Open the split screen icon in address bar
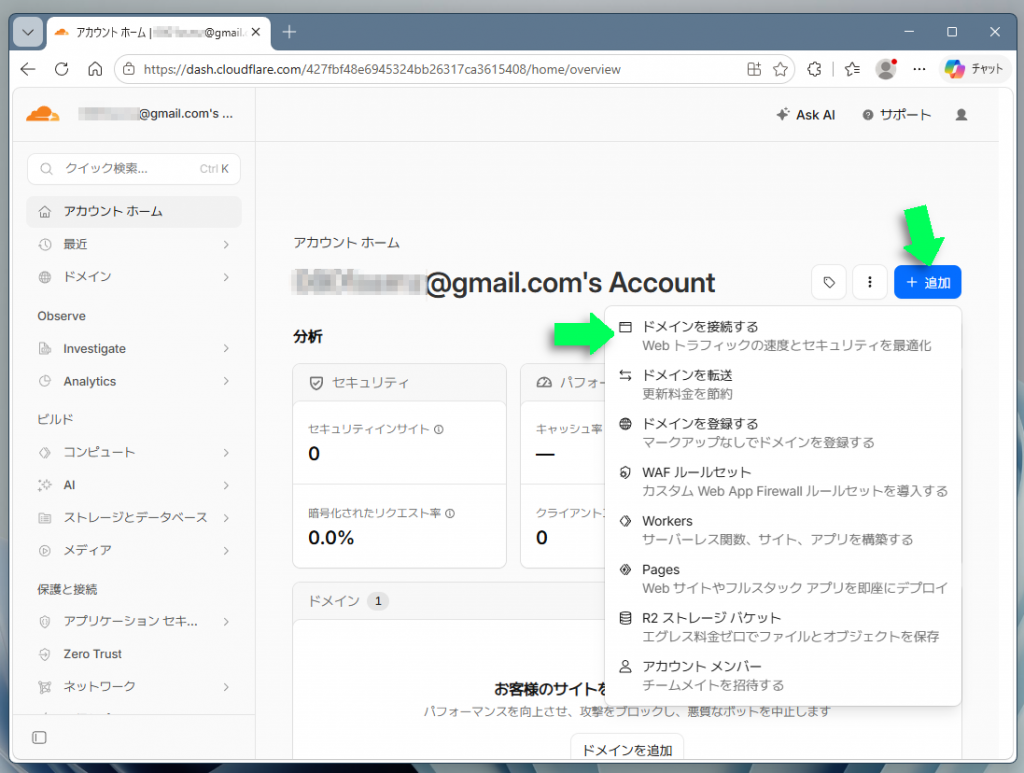 754,69
